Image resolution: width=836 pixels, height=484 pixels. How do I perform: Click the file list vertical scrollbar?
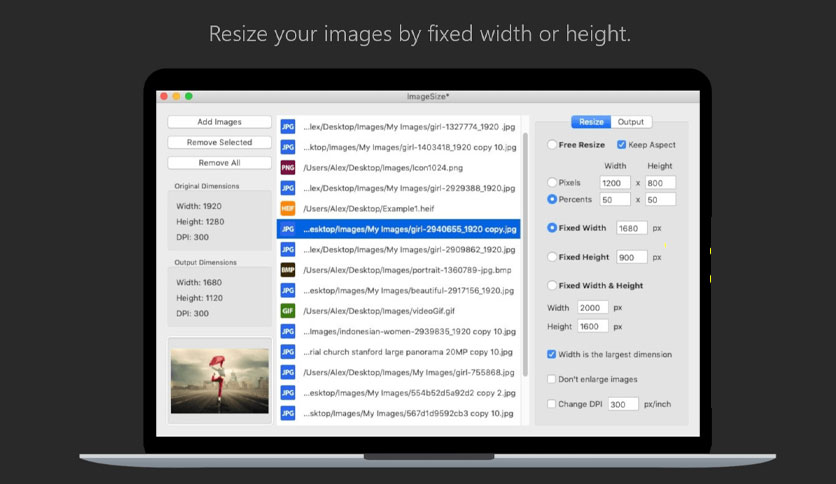click(x=525, y=255)
